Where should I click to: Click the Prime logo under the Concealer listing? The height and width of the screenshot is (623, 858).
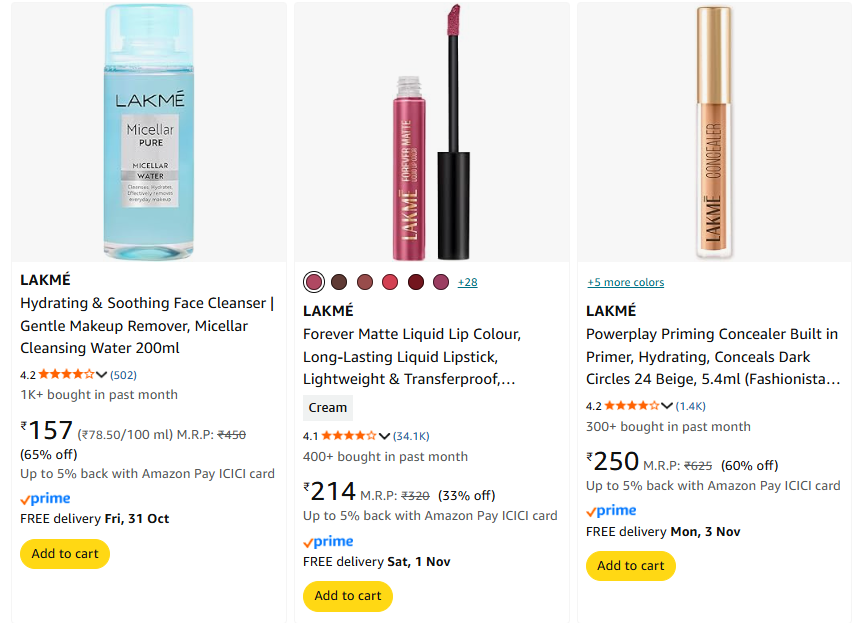[611, 511]
